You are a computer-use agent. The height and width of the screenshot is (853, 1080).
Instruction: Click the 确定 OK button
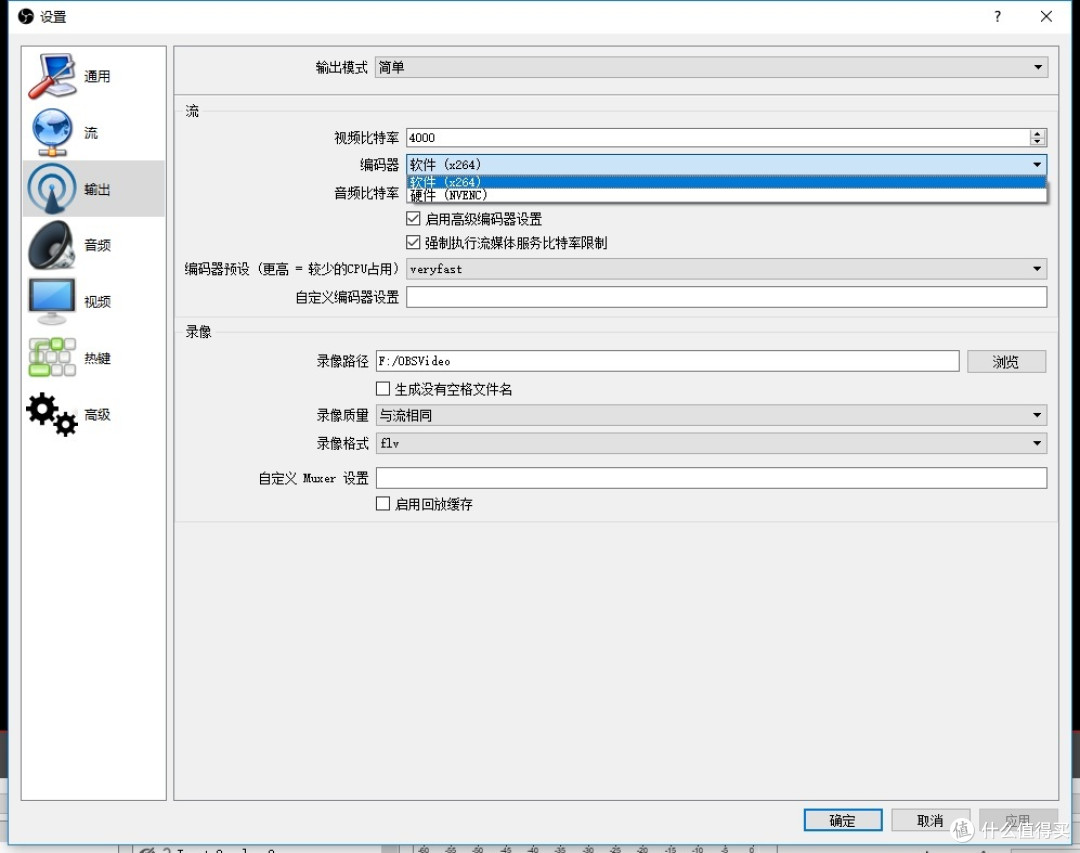pyautogui.click(x=843, y=821)
